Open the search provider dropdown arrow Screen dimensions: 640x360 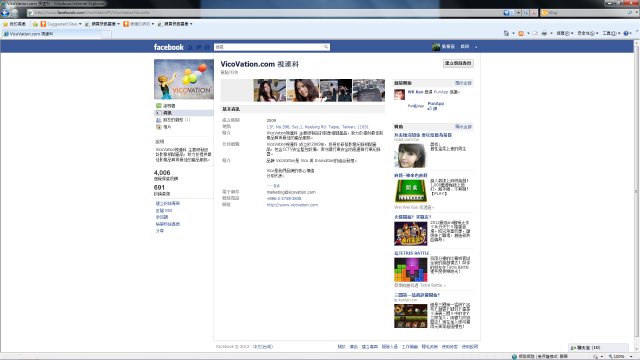[636, 13]
